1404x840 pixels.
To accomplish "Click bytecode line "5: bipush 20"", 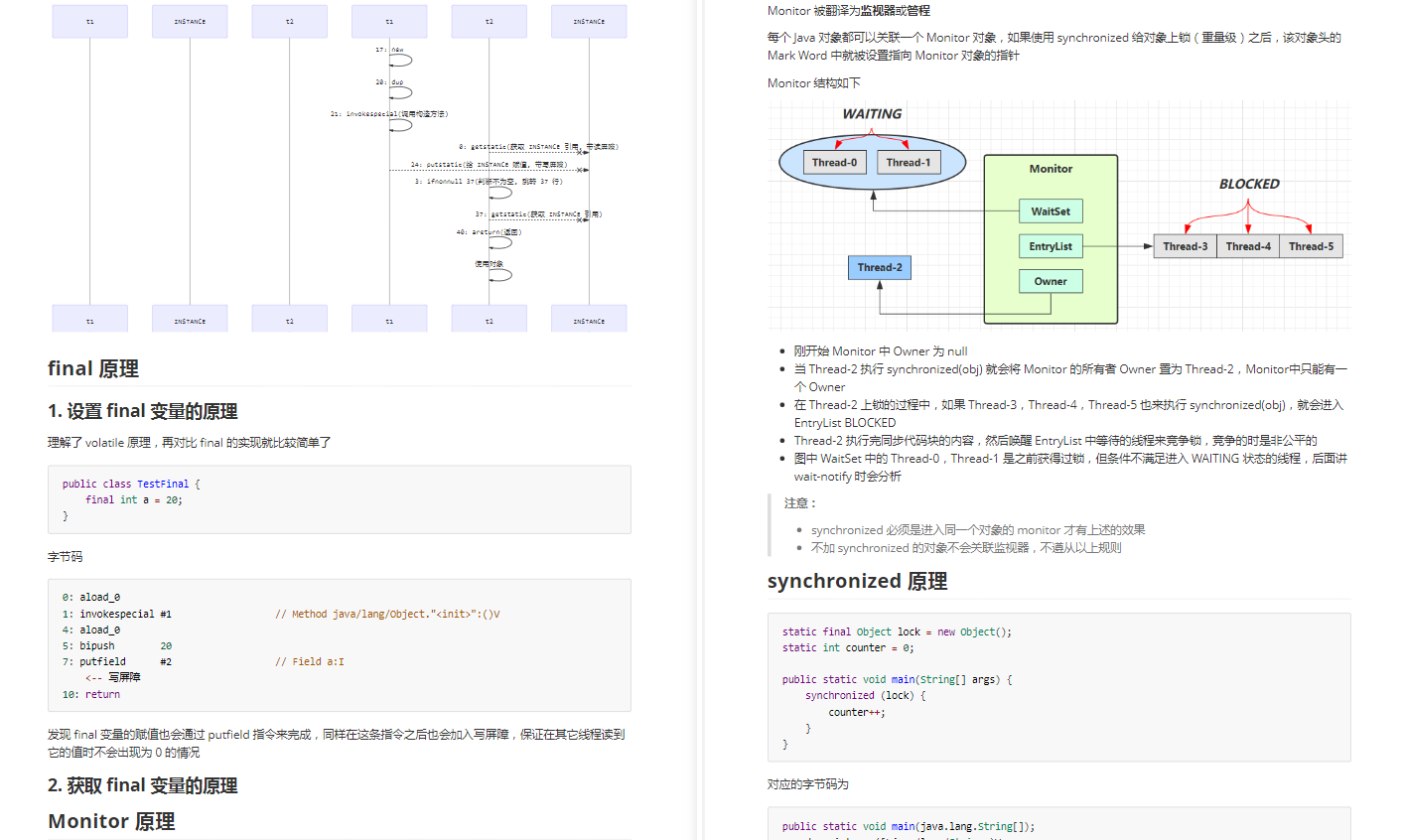I will click(x=116, y=645).
